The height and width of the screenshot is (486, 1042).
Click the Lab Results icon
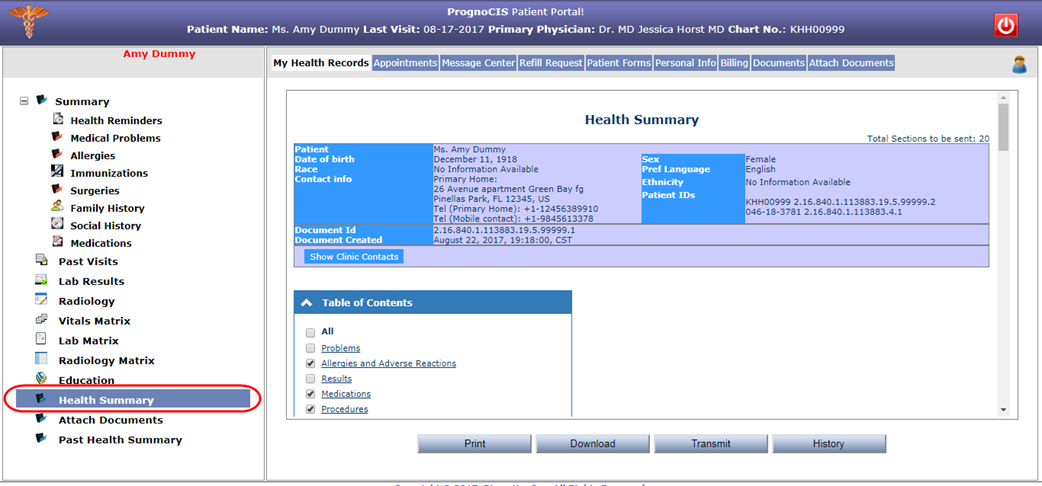(41, 280)
